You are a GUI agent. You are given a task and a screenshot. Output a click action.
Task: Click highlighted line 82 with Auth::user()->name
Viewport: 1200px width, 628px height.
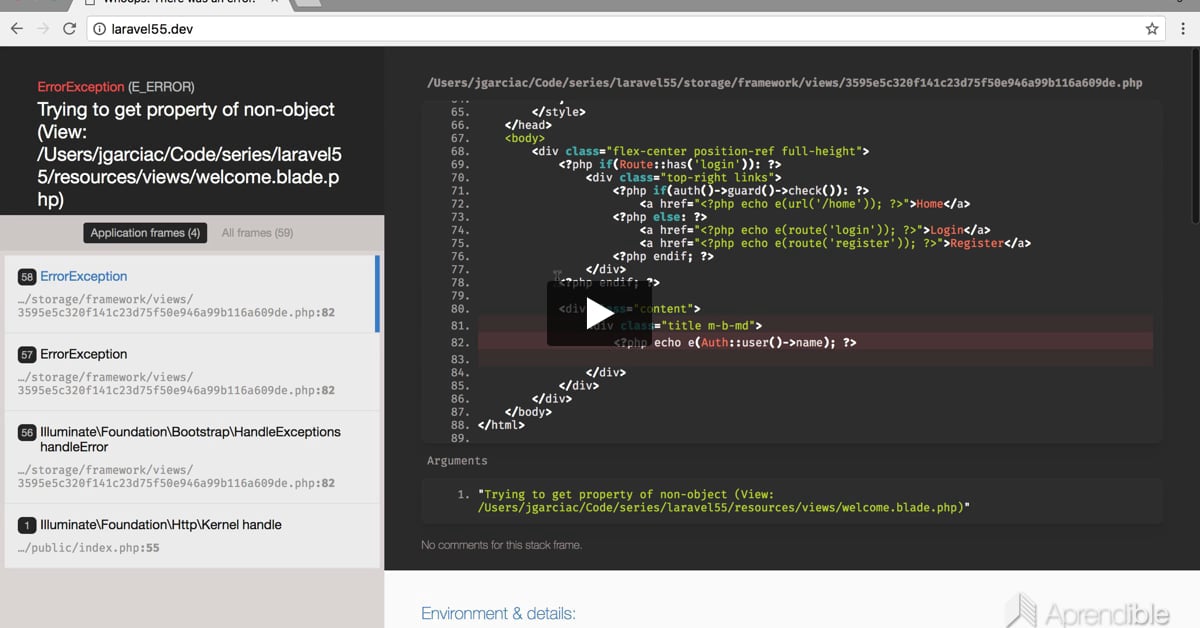click(x=815, y=342)
